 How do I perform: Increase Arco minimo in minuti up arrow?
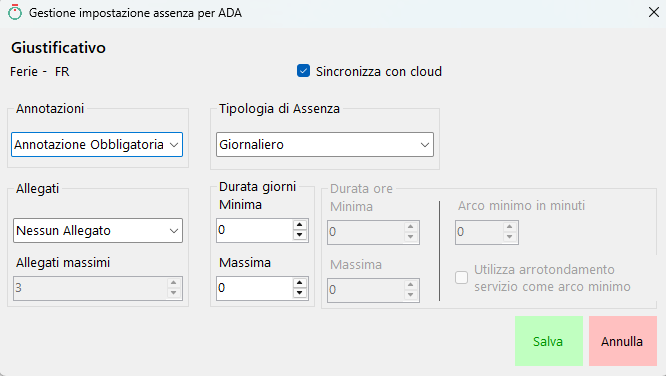[x=510, y=227]
